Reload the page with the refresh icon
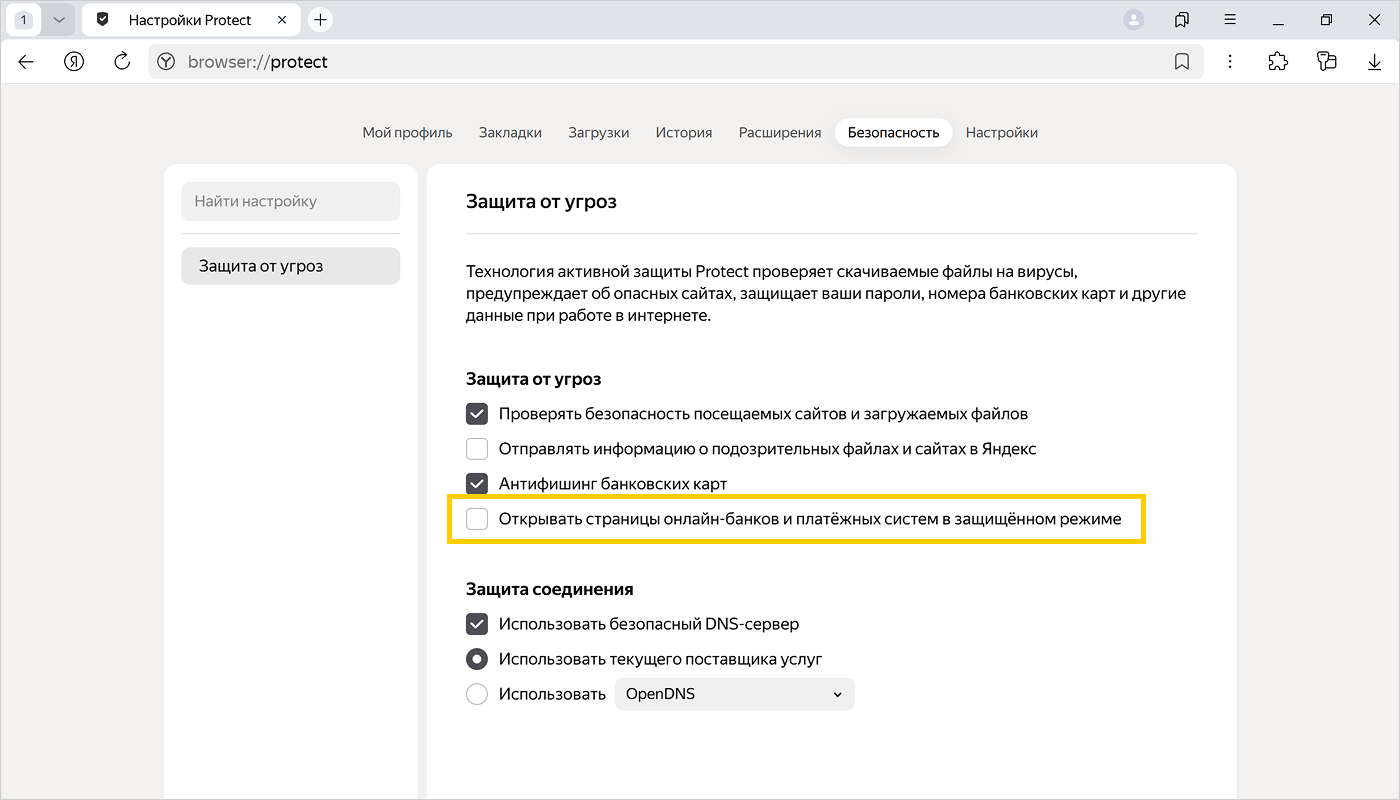Screen dimensions: 1400x800 122,62
